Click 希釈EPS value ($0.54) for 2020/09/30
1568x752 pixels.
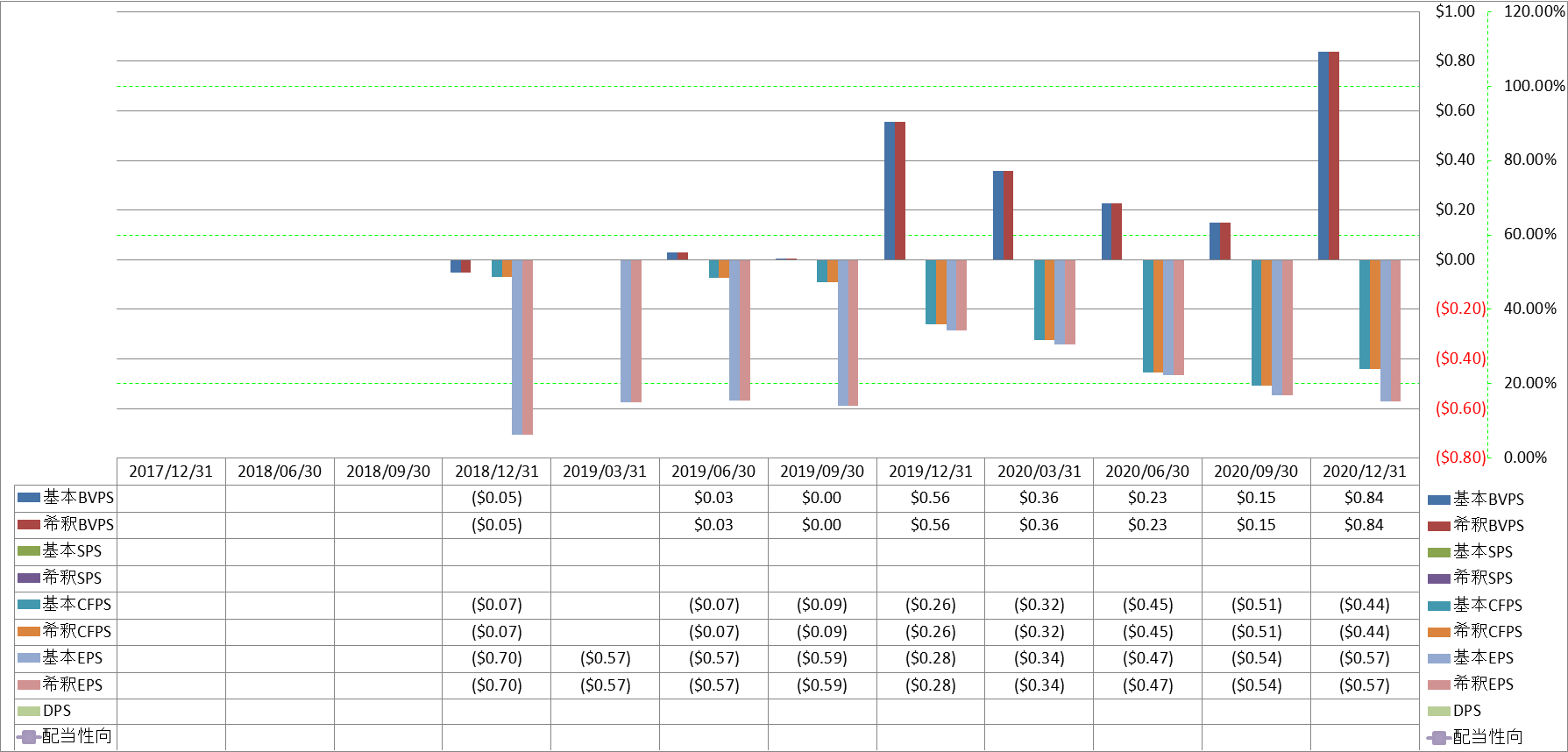(1256, 685)
